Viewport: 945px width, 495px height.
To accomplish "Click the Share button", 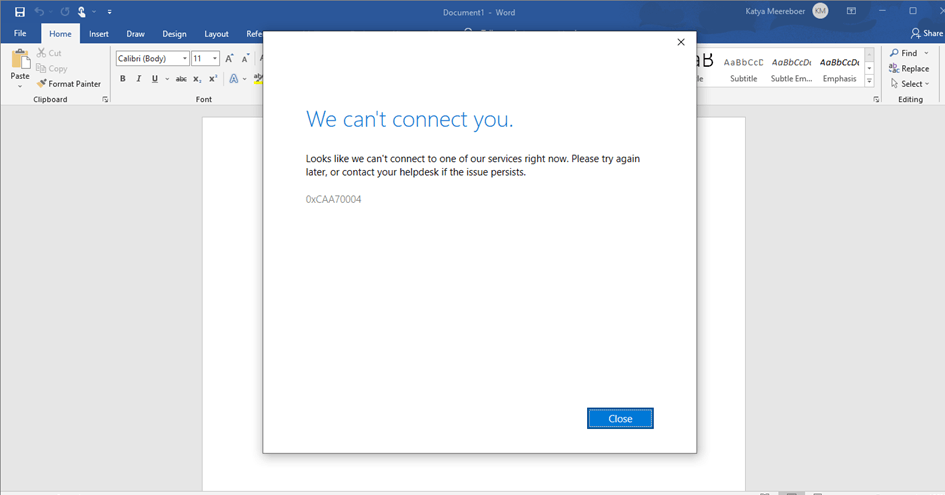I will pyautogui.click(x=927, y=33).
